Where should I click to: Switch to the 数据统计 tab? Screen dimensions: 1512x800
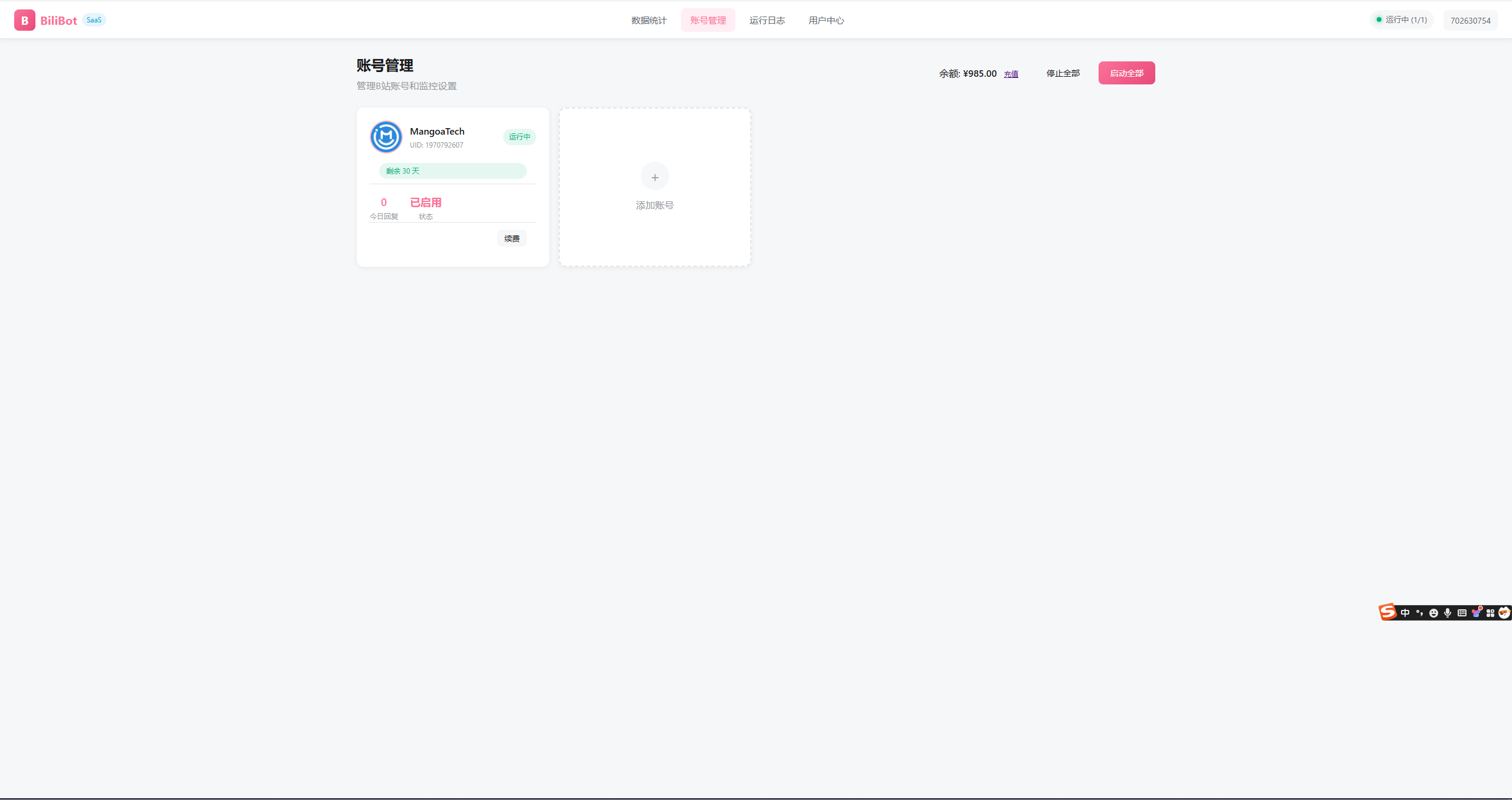coord(648,19)
